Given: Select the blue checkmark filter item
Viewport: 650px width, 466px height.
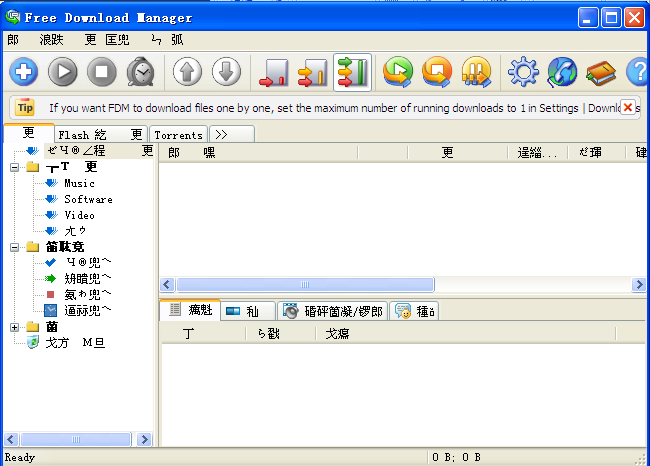Looking at the screenshot, I should [88, 262].
